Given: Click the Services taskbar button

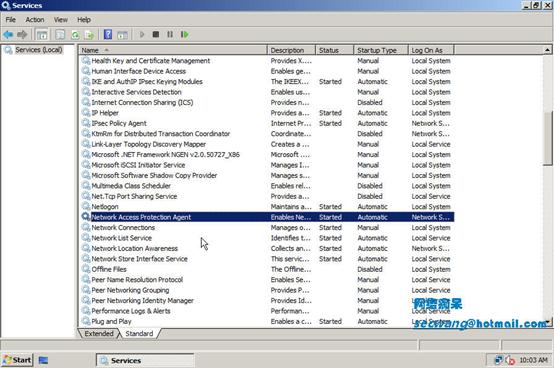Looking at the screenshot, I should pos(145,360).
